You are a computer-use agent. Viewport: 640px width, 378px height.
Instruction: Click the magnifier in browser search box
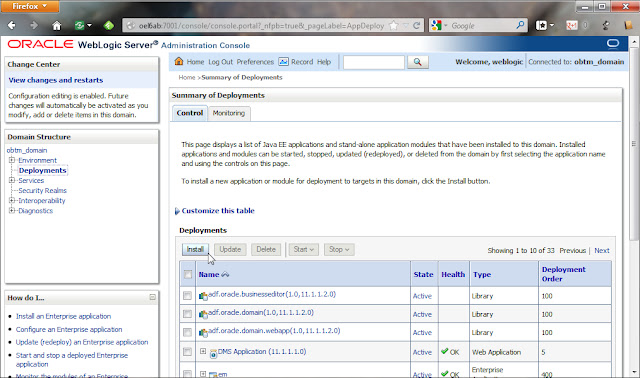(520, 25)
